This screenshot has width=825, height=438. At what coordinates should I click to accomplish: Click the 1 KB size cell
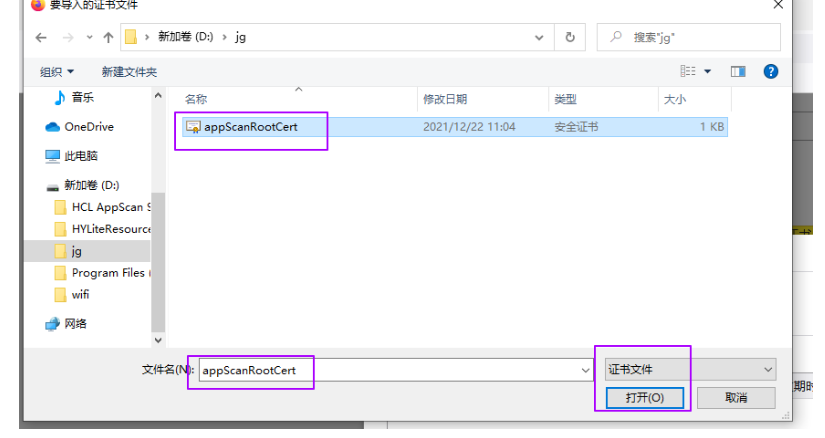(712, 127)
